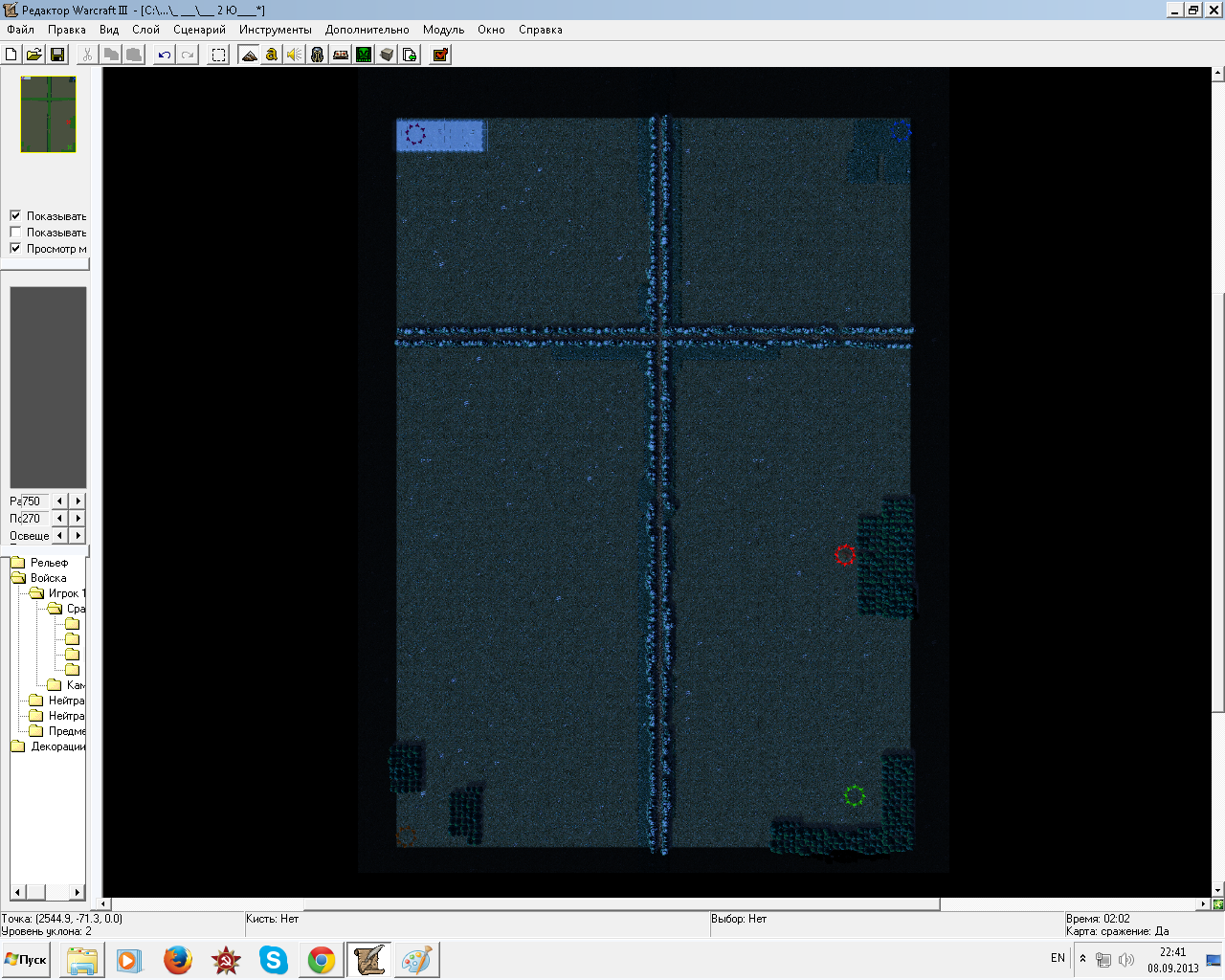Show hidden tray icons arrow

[1082, 958]
